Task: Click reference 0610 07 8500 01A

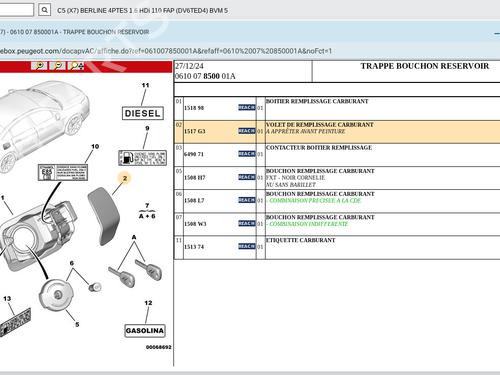Action: coord(205,76)
